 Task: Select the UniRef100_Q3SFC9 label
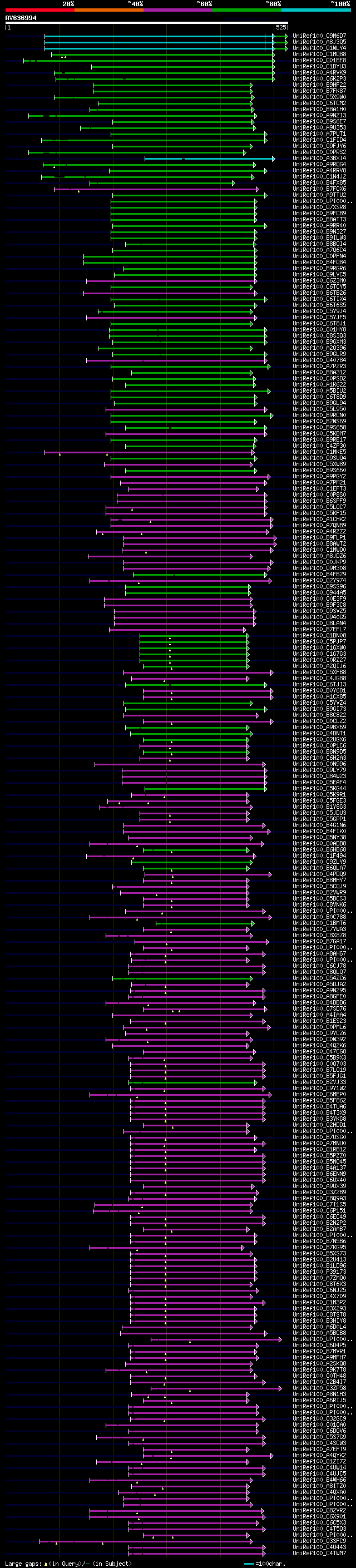pos(319,1541)
